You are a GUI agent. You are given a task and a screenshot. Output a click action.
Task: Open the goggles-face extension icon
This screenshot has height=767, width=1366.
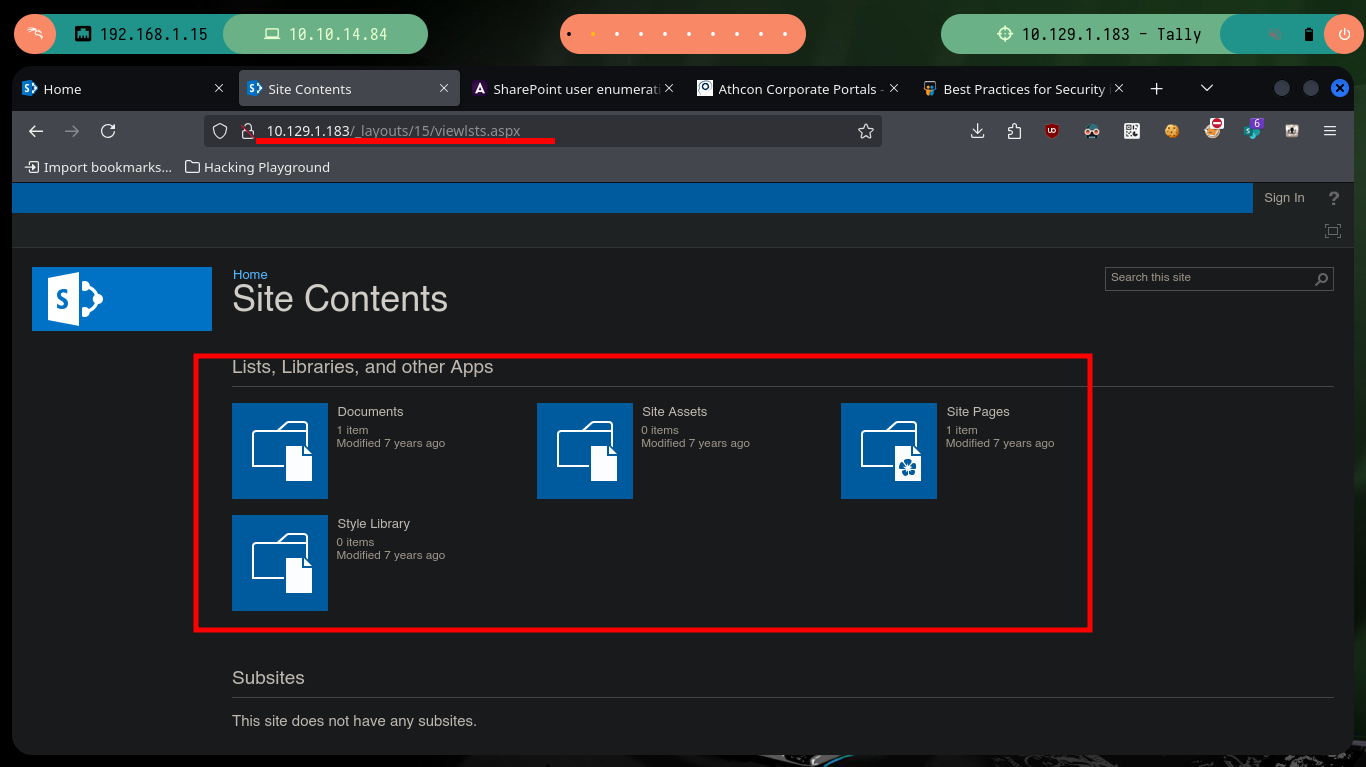[x=1092, y=131]
